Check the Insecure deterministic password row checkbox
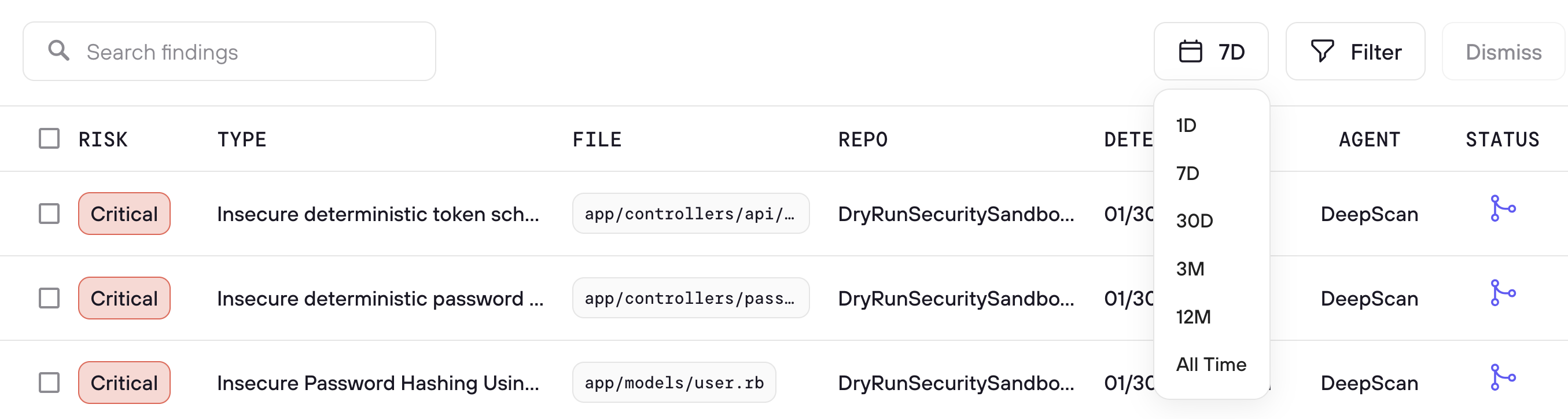Viewport: 1568px width, 419px height. [x=49, y=299]
